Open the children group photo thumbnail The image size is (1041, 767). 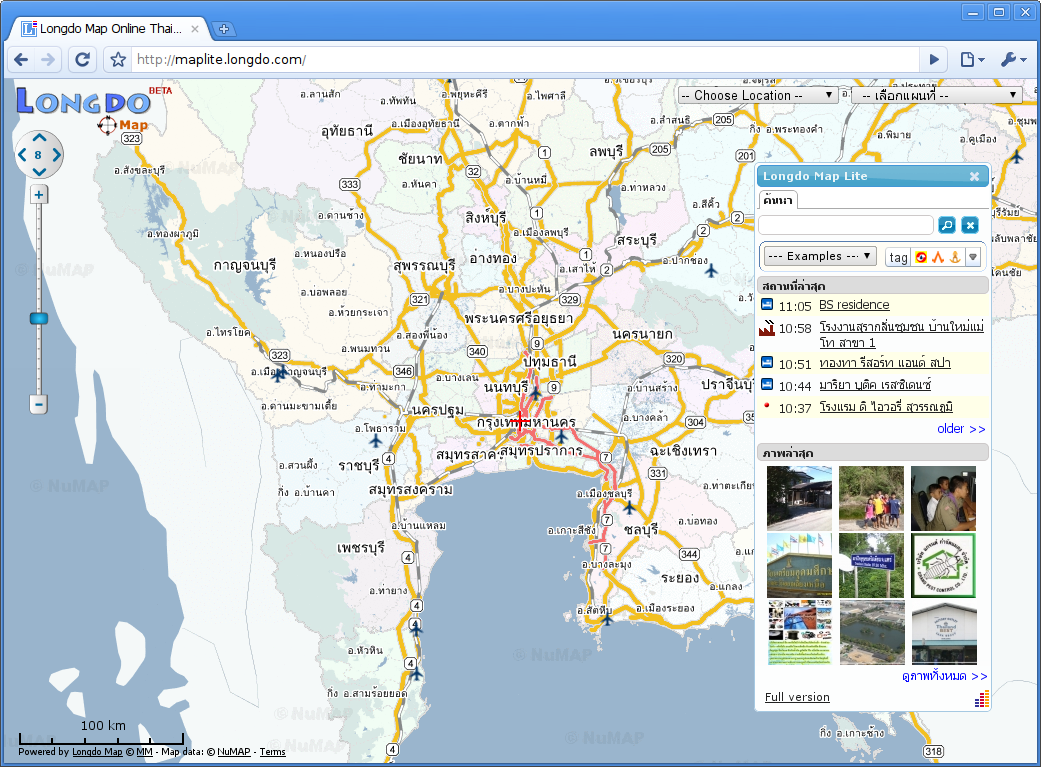coord(871,498)
